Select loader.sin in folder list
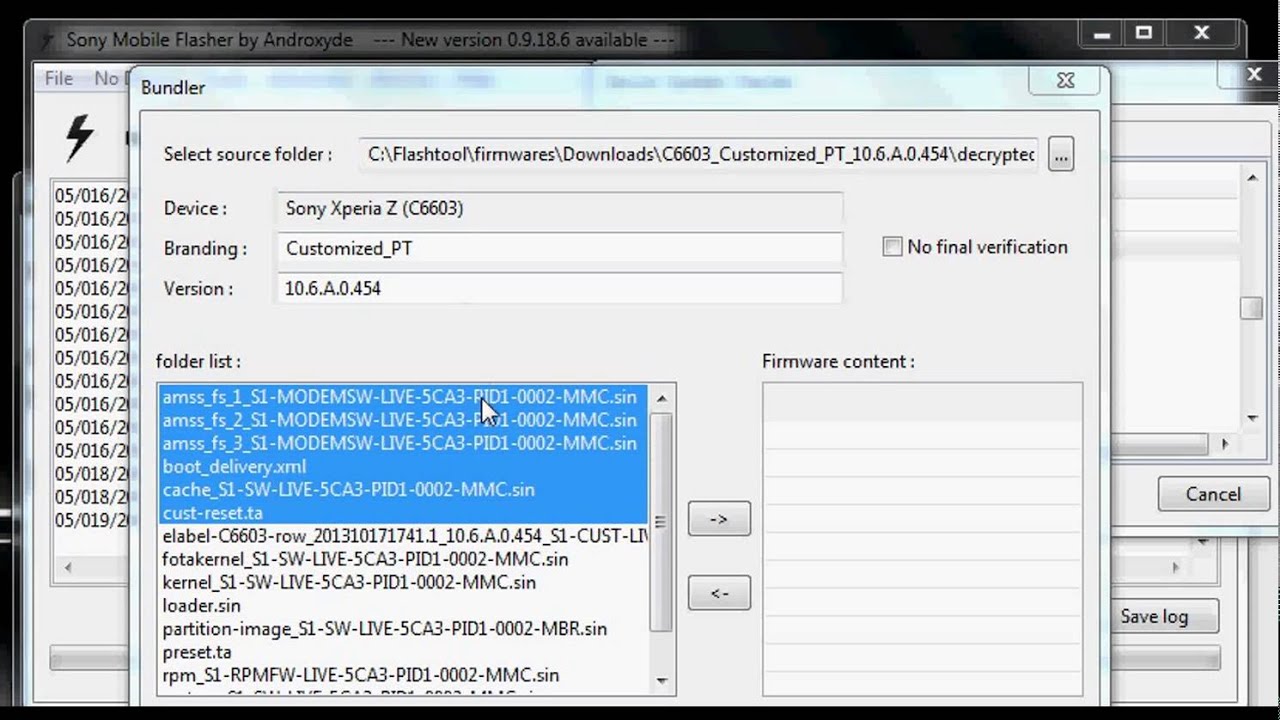The height and width of the screenshot is (720, 1280). point(403,605)
